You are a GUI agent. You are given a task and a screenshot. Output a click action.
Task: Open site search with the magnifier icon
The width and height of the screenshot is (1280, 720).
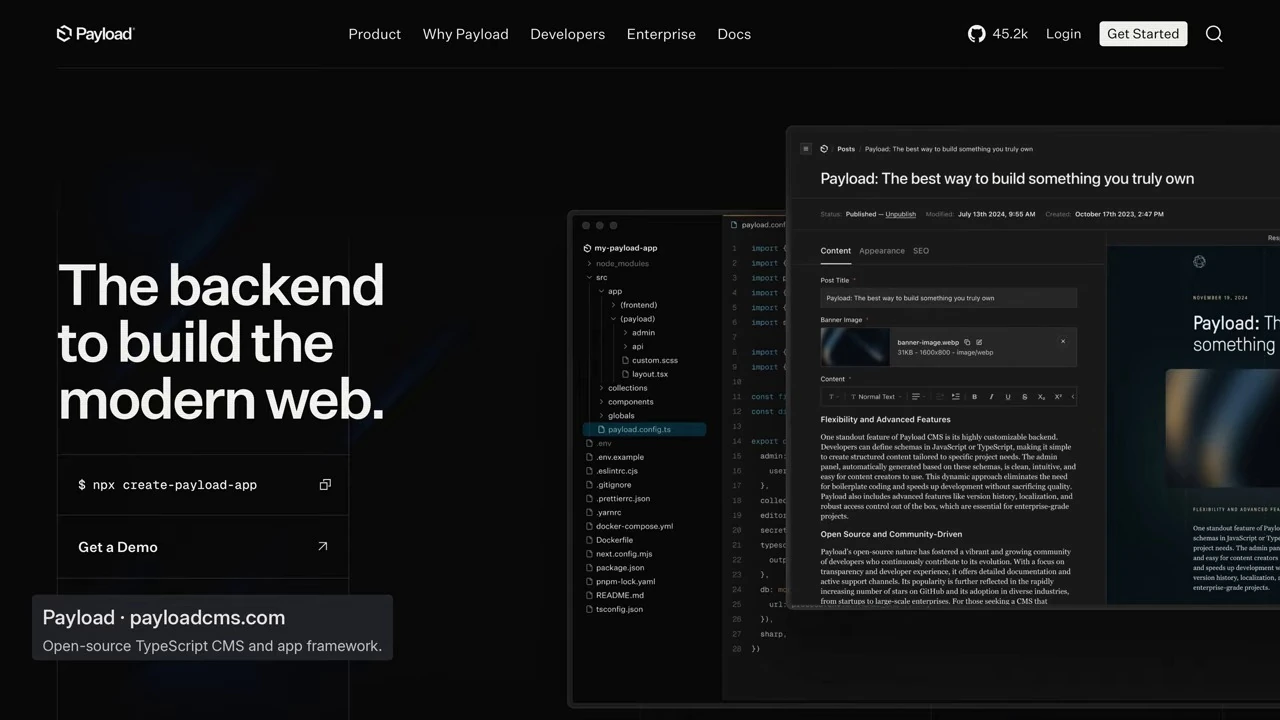click(x=1214, y=34)
